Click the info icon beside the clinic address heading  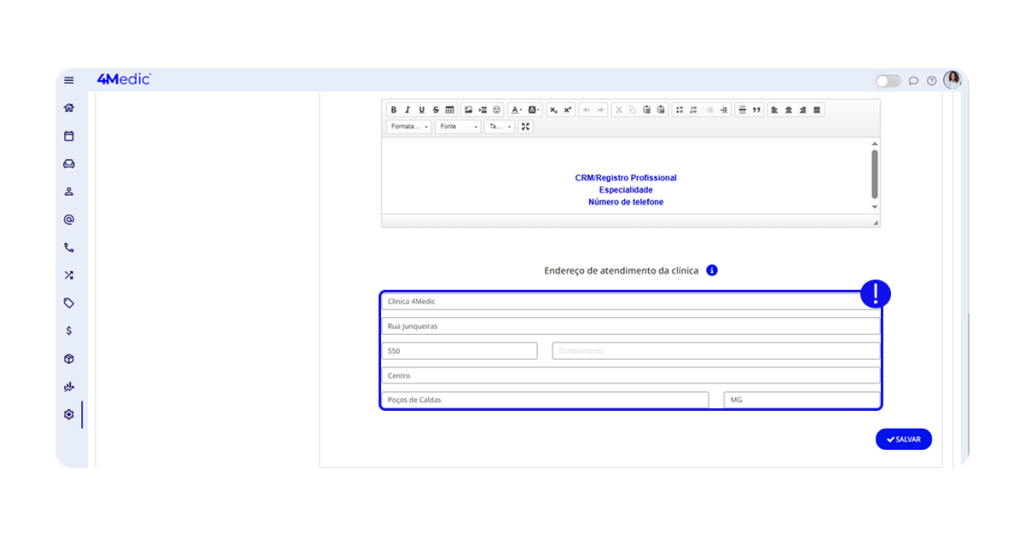pos(712,270)
